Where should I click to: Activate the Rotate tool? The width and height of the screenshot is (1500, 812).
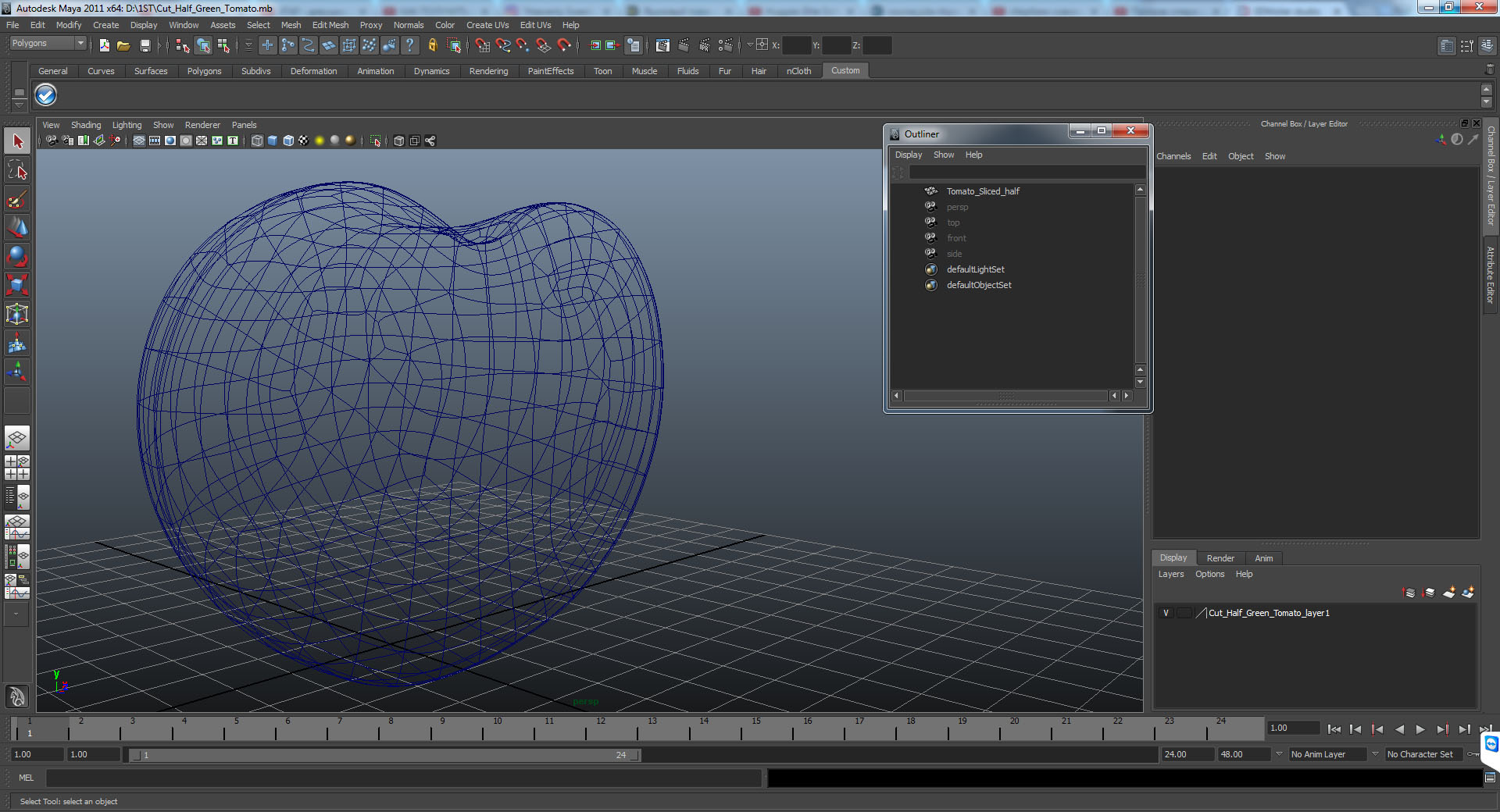click(x=17, y=256)
